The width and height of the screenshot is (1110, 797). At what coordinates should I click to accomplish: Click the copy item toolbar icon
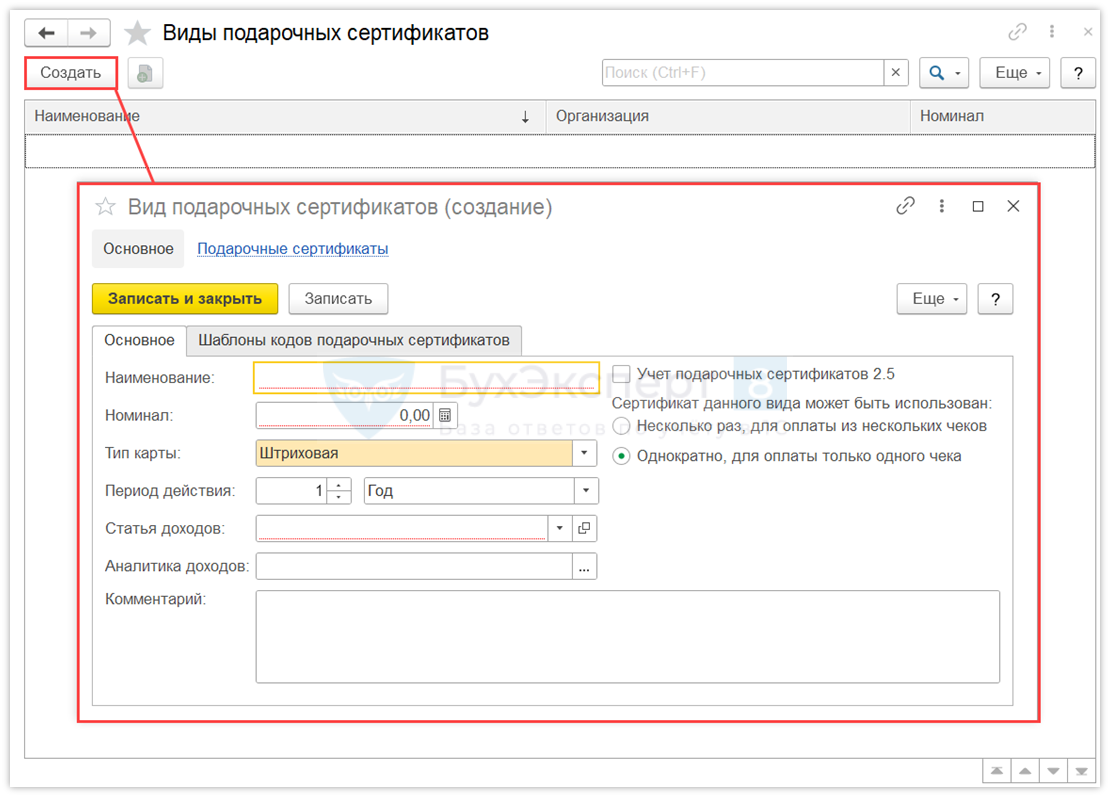145,73
